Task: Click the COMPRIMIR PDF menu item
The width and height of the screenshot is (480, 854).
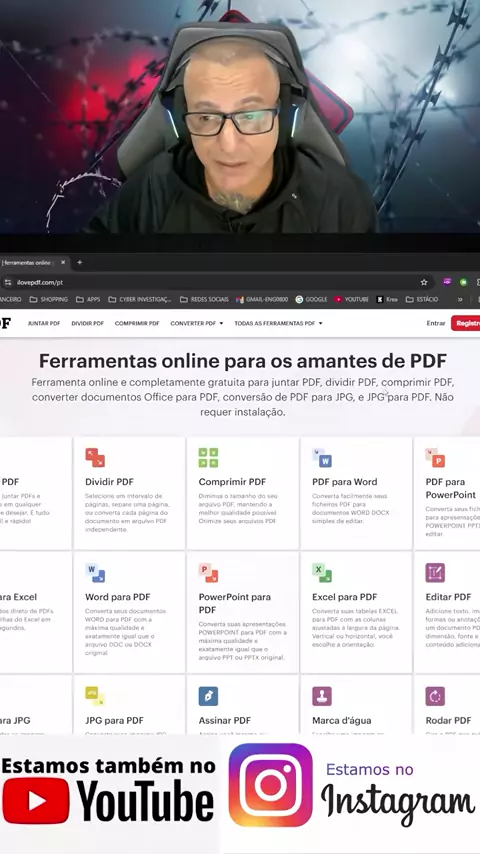Action: pos(137,324)
